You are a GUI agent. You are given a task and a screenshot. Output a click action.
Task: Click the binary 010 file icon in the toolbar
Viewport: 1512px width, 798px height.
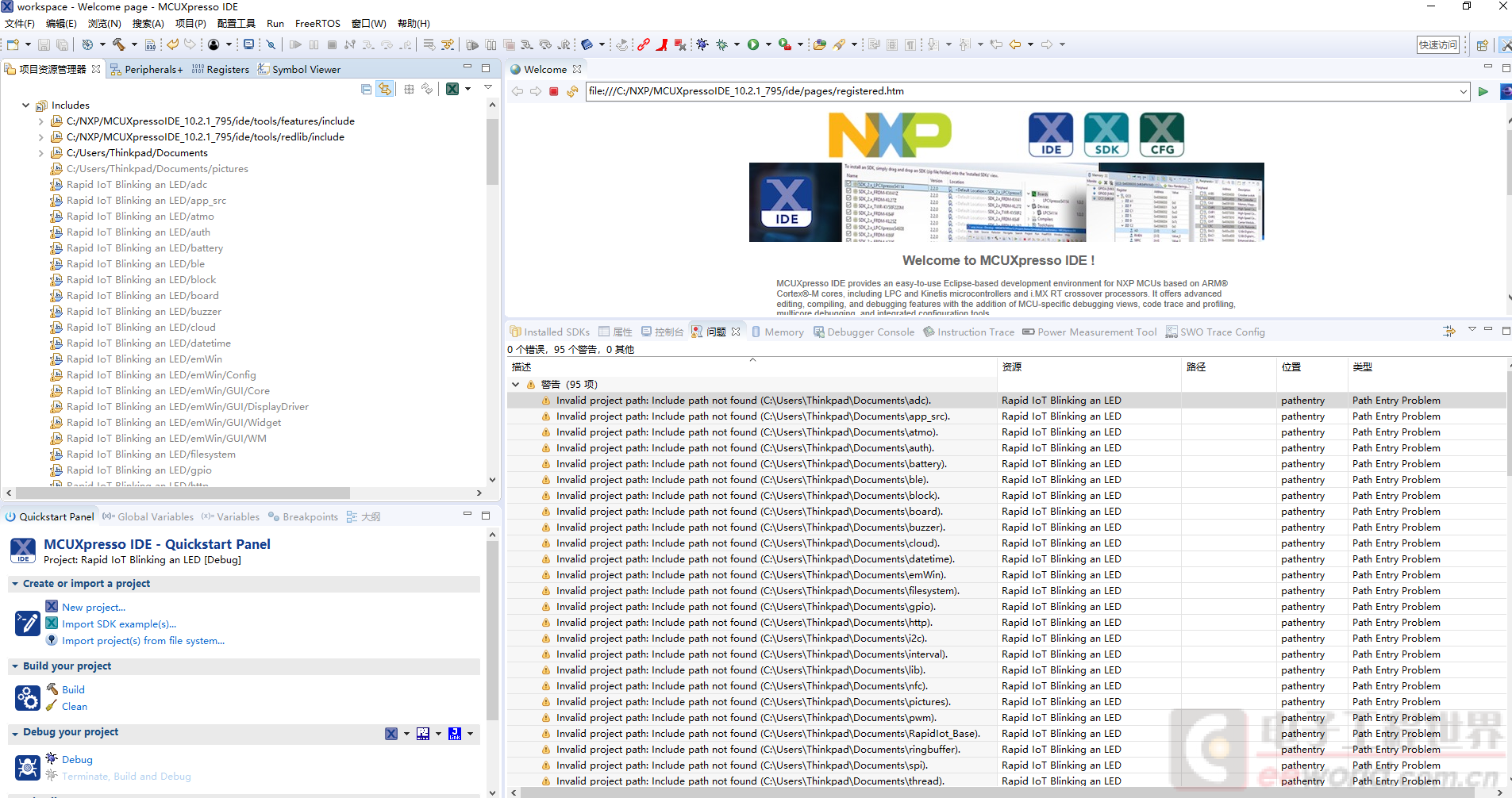(150, 45)
